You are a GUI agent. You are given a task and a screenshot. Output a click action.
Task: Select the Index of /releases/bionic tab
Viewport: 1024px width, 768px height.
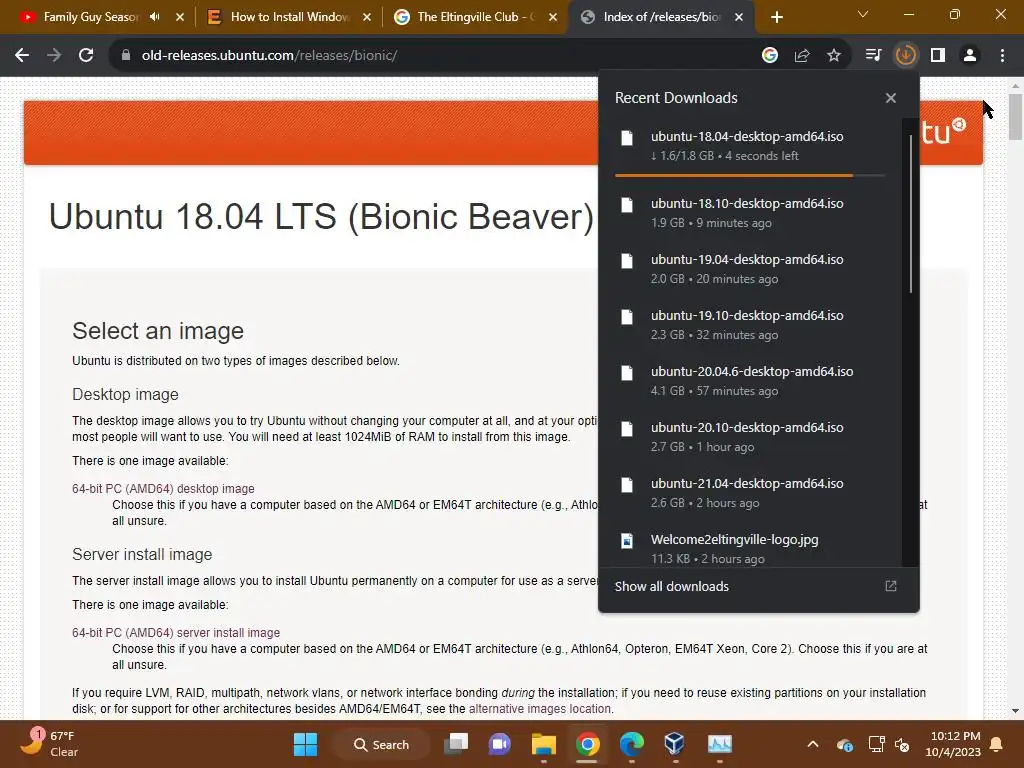point(661,17)
